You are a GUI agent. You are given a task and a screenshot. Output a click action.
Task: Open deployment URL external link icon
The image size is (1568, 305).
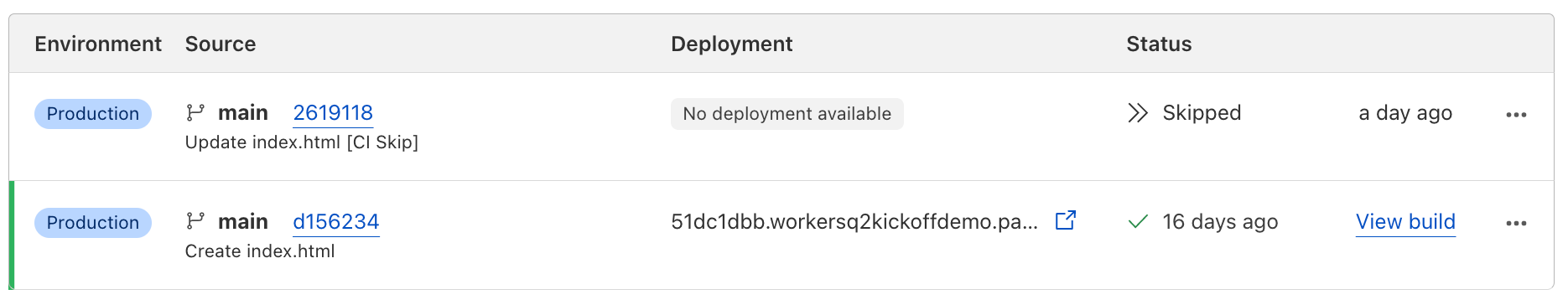coord(1066,220)
